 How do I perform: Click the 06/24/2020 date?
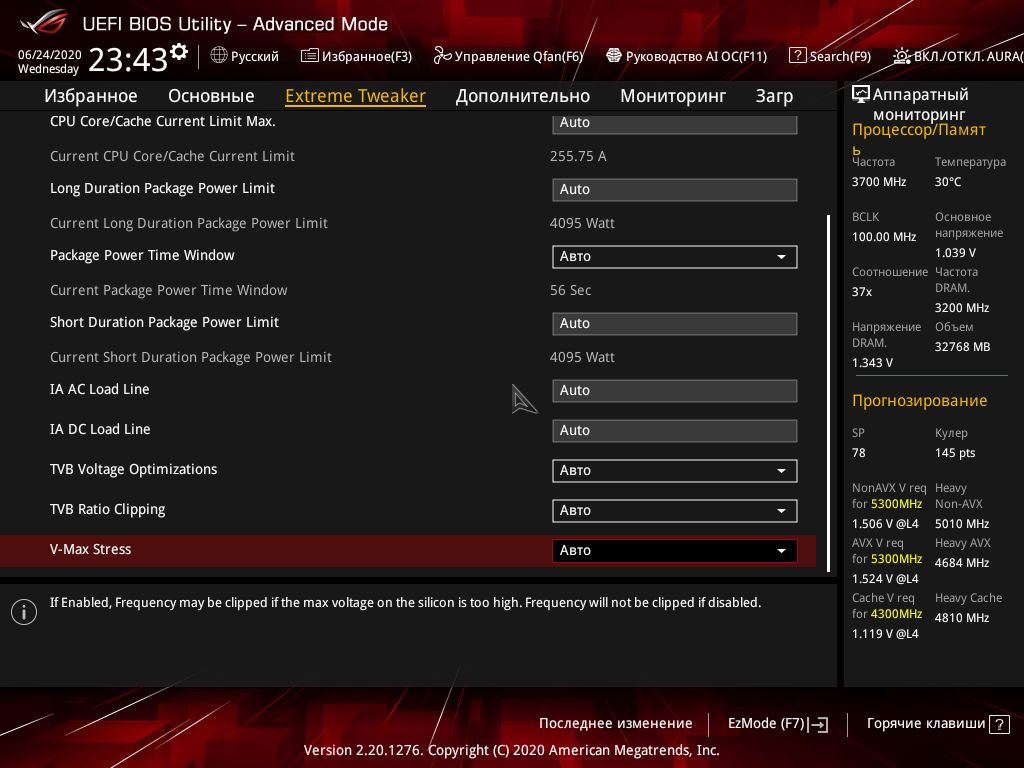[x=50, y=55]
